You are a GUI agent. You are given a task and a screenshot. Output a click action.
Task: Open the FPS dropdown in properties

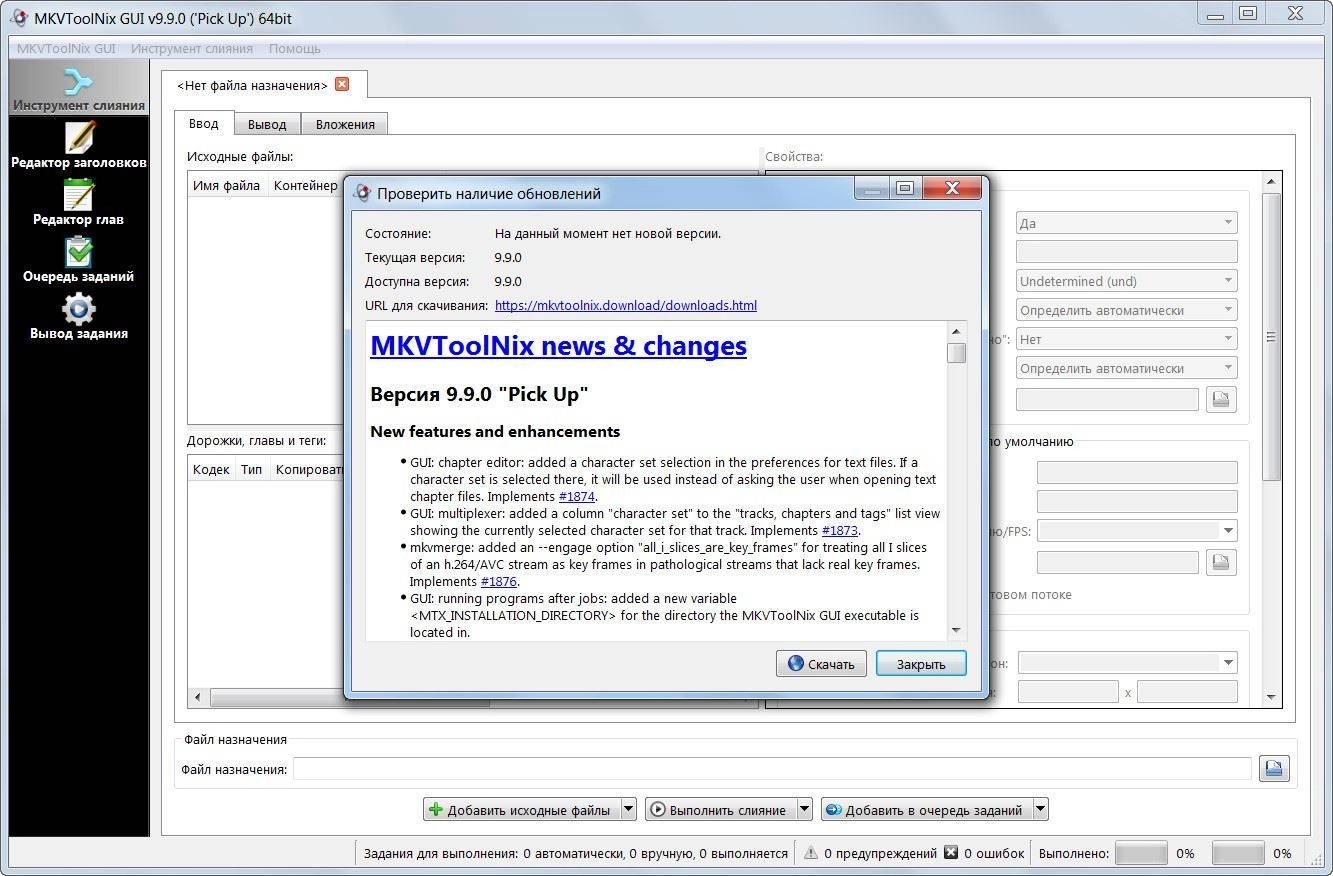(1137, 531)
